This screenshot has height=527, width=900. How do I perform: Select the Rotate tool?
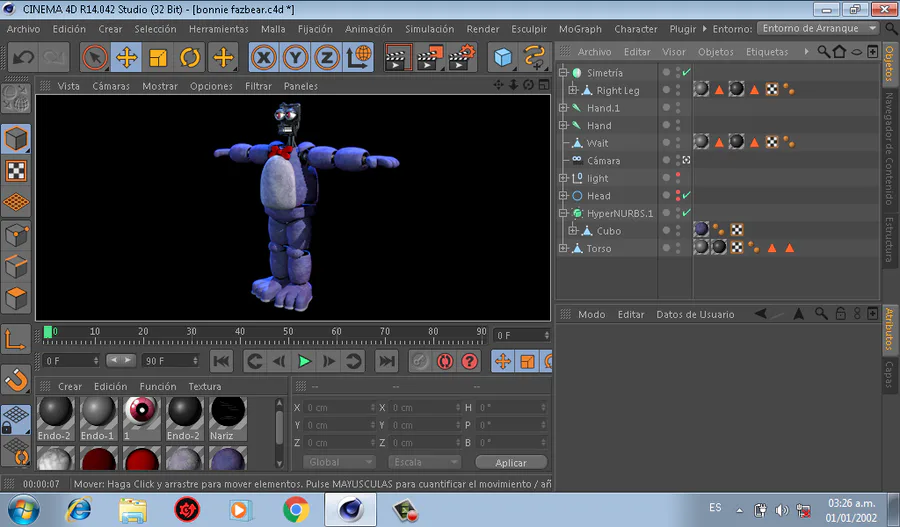coord(190,57)
